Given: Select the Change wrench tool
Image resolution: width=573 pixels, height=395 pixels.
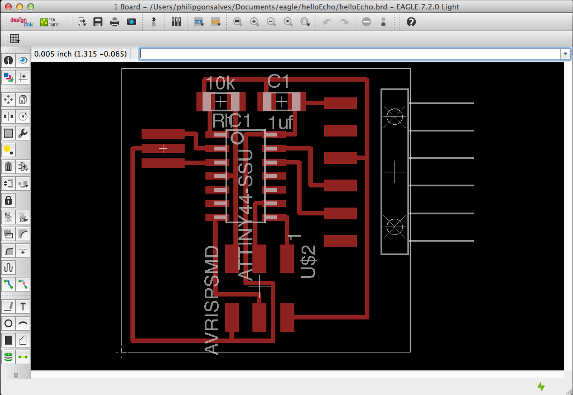Looking at the screenshot, I should (x=23, y=133).
